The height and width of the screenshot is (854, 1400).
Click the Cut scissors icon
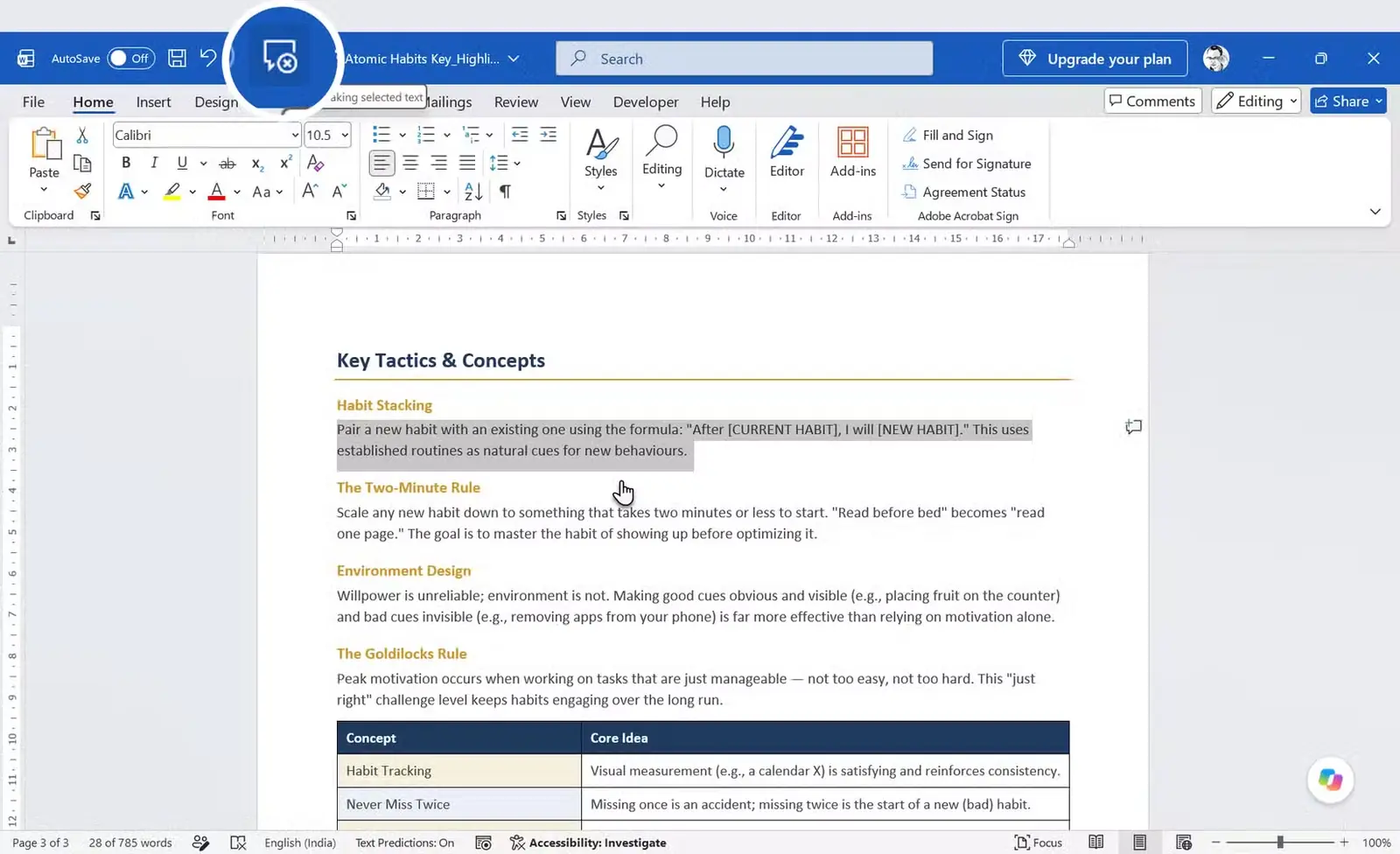[x=82, y=135]
